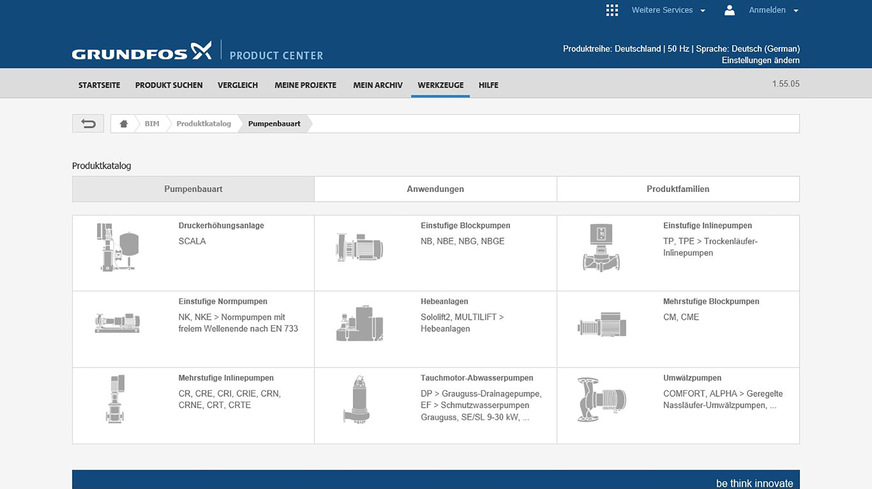Click the Einstellungen ändern link
Viewport: 872px width, 489px height.
pos(760,60)
